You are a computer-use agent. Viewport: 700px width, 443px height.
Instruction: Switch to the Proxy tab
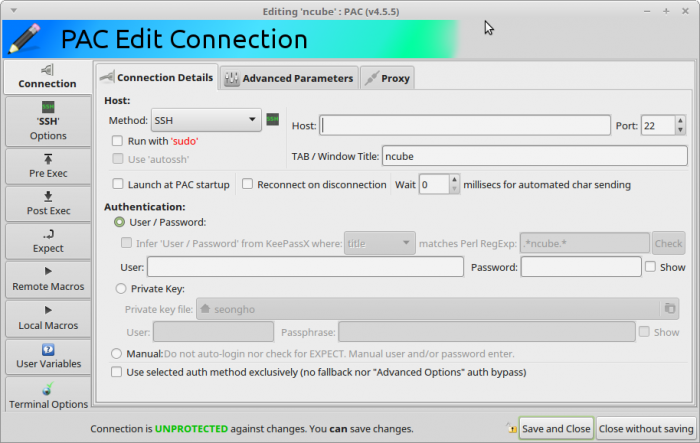tap(387, 78)
